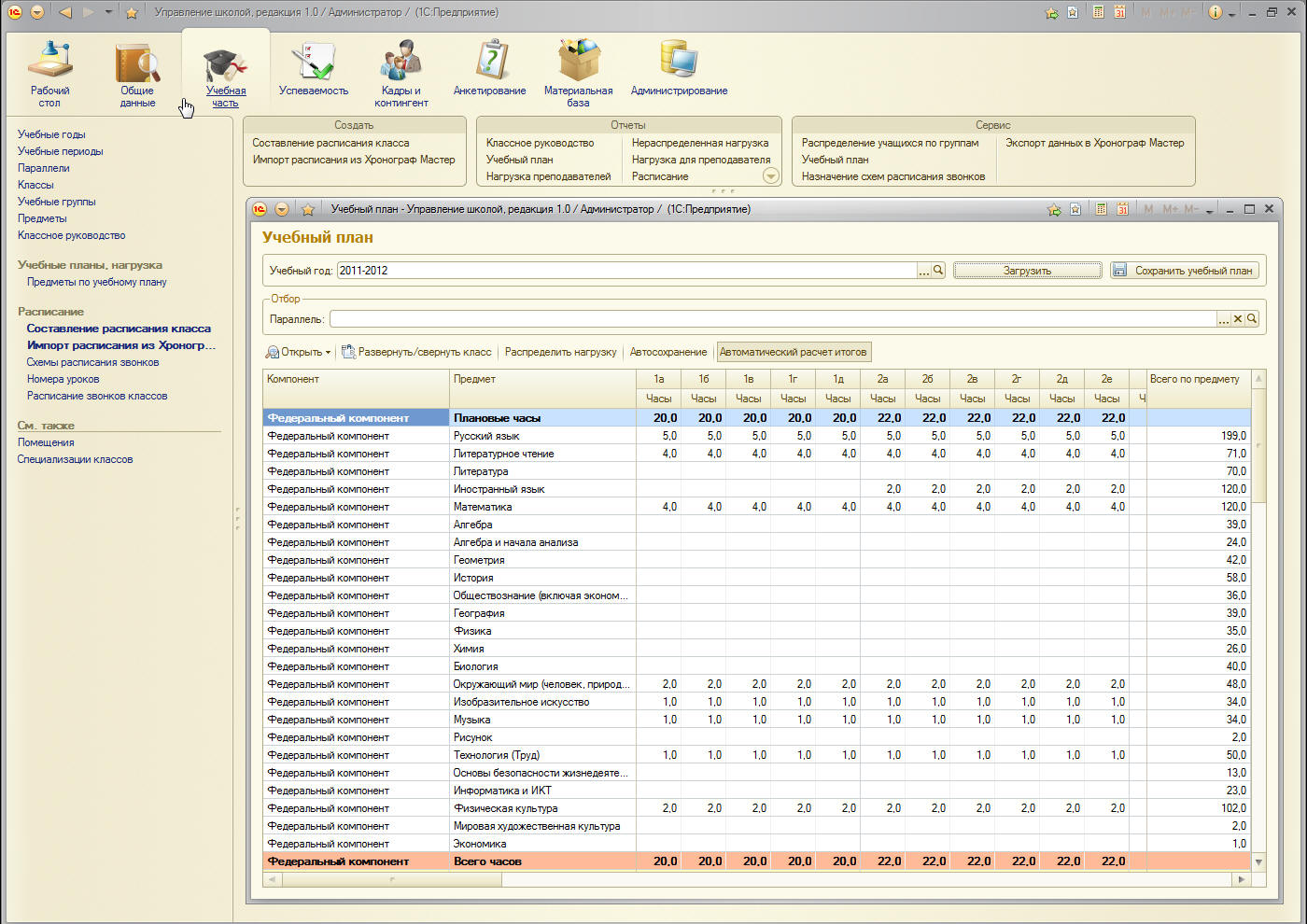Image resolution: width=1307 pixels, height=924 pixels.
Task: Expand the Отчеты panel with round arrow
Action: click(770, 175)
